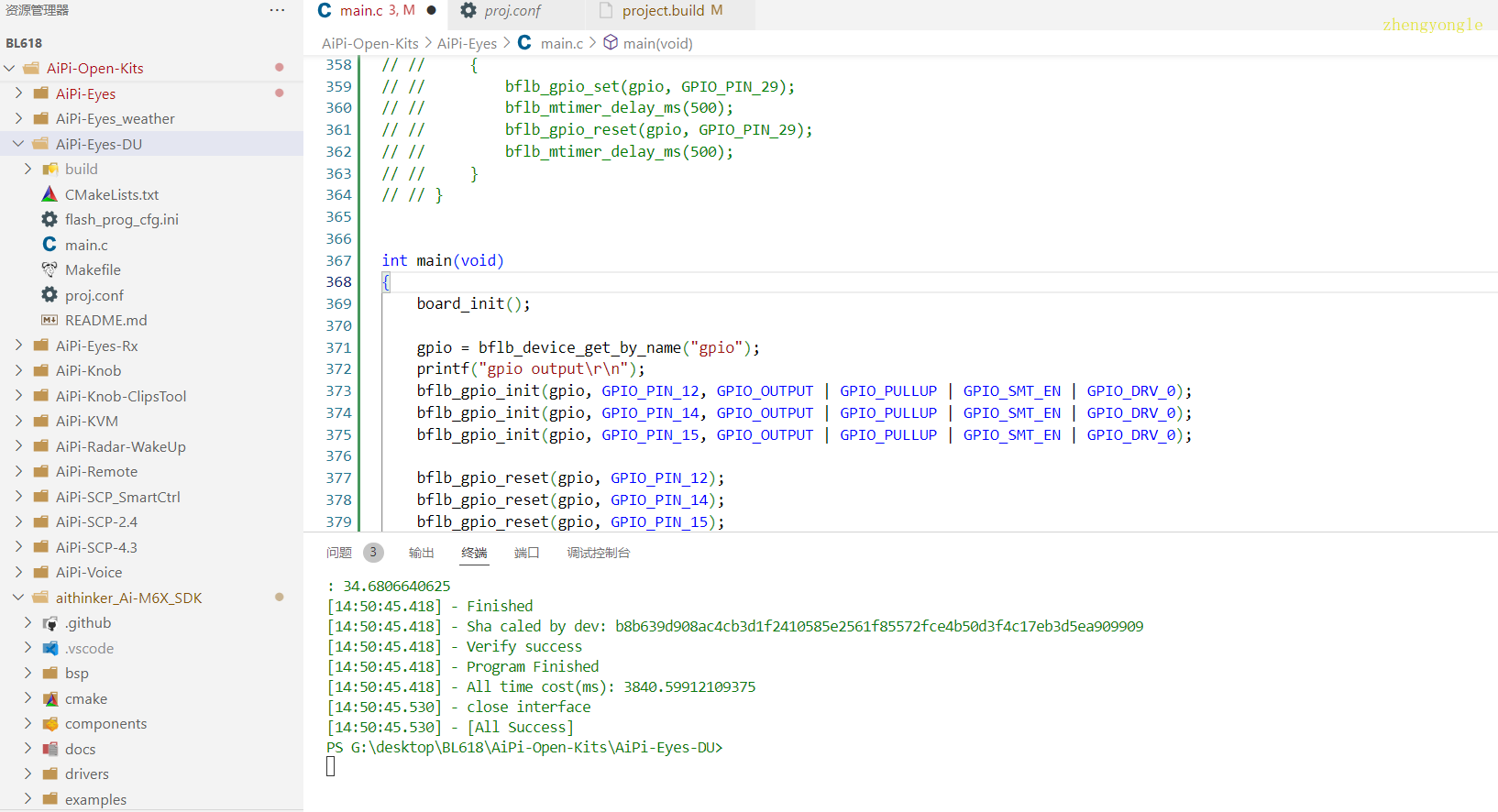The image size is (1498, 812).
Task: Click the gear icon on the proj.conf tab
Action: tap(468, 10)
